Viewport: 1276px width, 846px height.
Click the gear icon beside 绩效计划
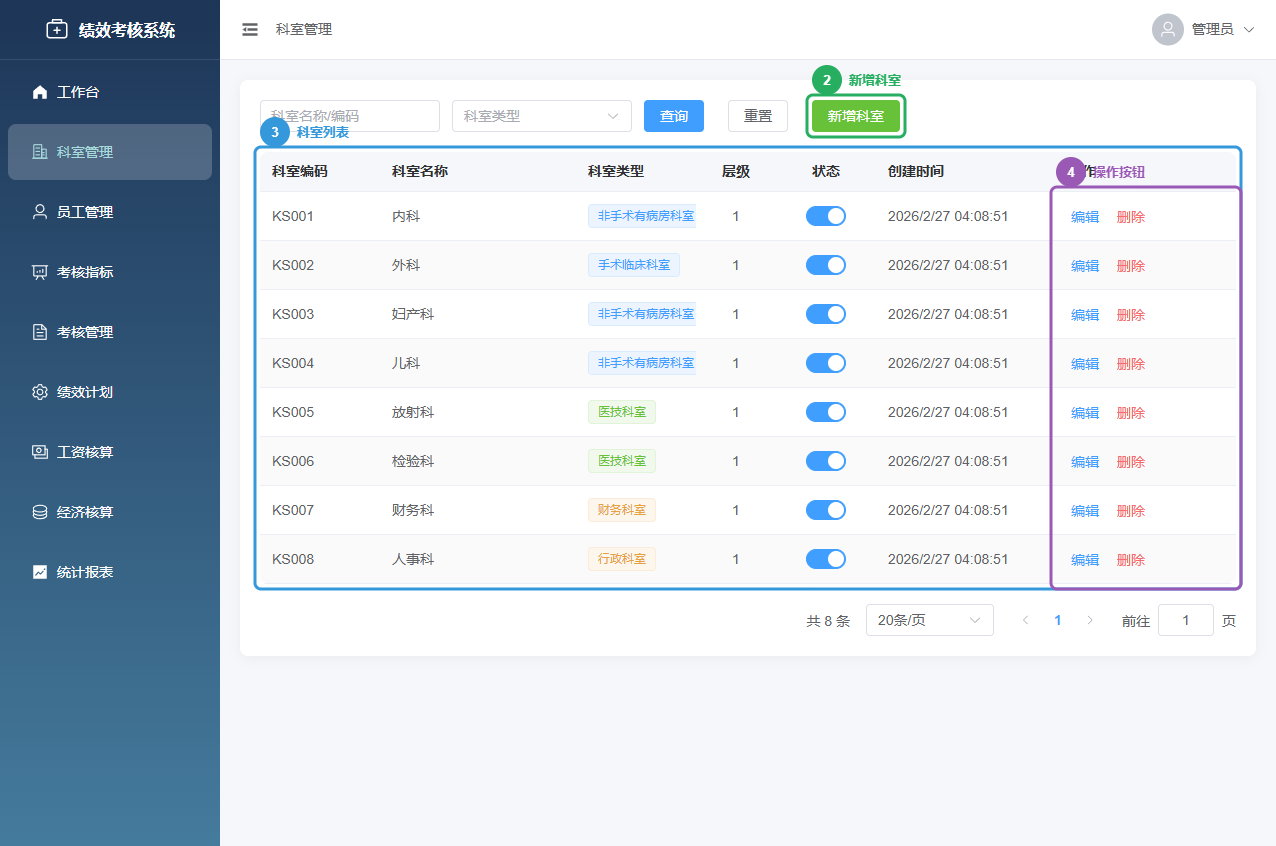(40, 392)
